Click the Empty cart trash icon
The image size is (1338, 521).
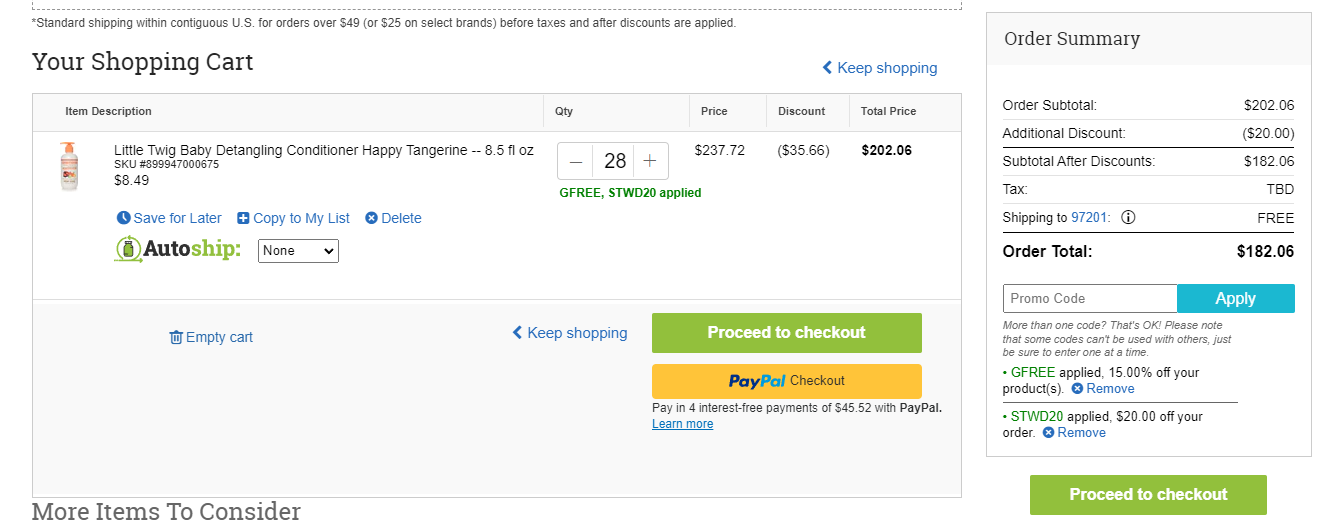pyautogui.click(x=176, y=337)
